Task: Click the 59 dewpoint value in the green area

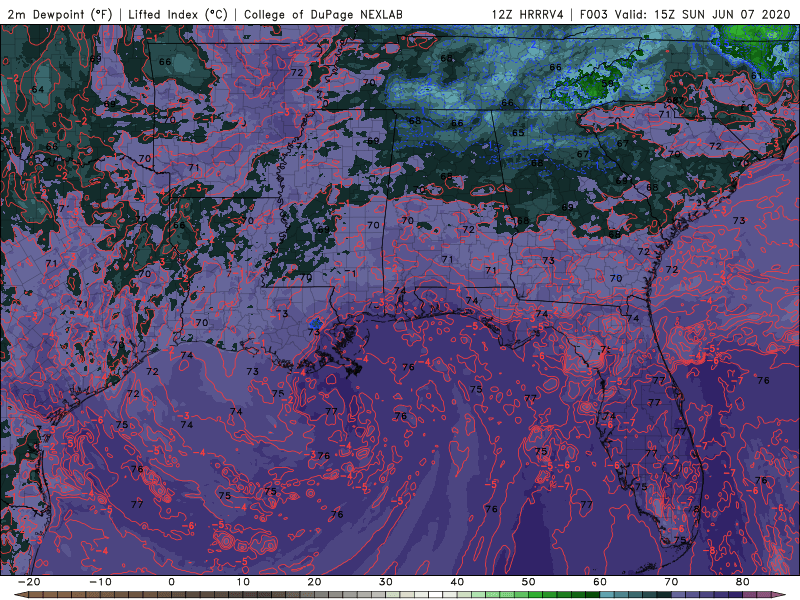Action: pyautogui.click(x=607, y=83)
